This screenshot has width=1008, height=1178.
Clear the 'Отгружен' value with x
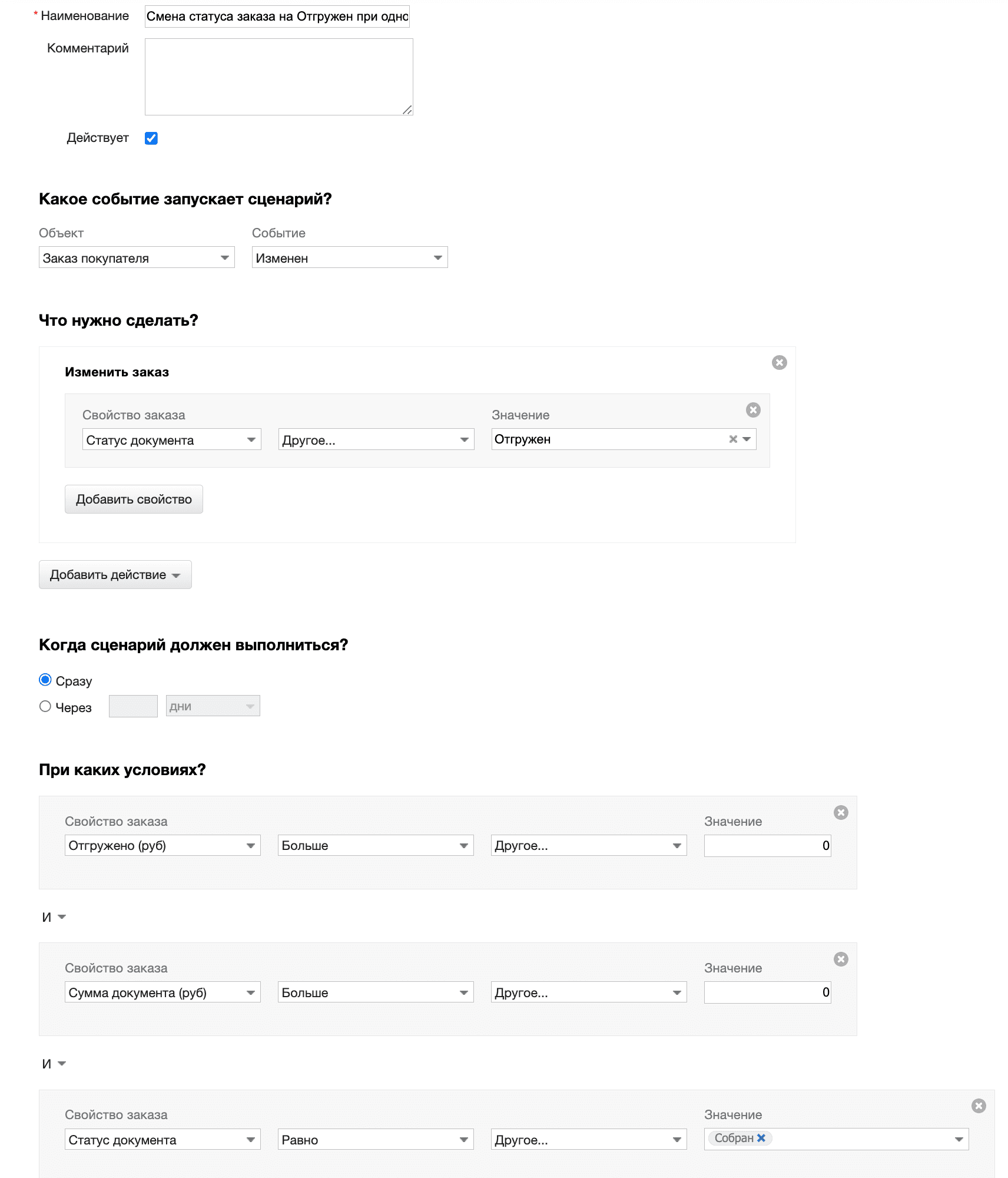[x=733, y=439]
